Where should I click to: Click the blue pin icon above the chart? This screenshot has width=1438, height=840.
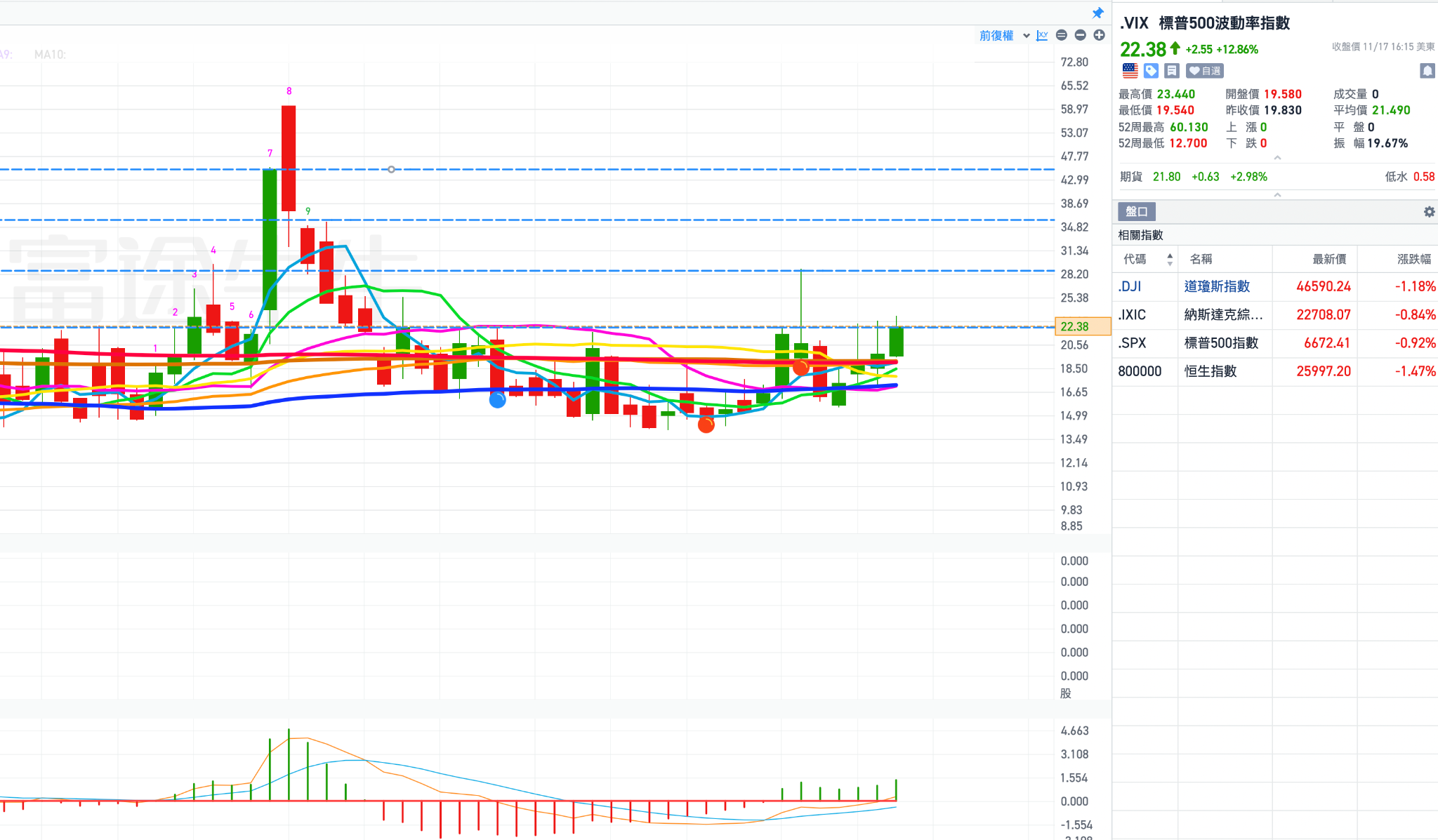point(1097,13)
